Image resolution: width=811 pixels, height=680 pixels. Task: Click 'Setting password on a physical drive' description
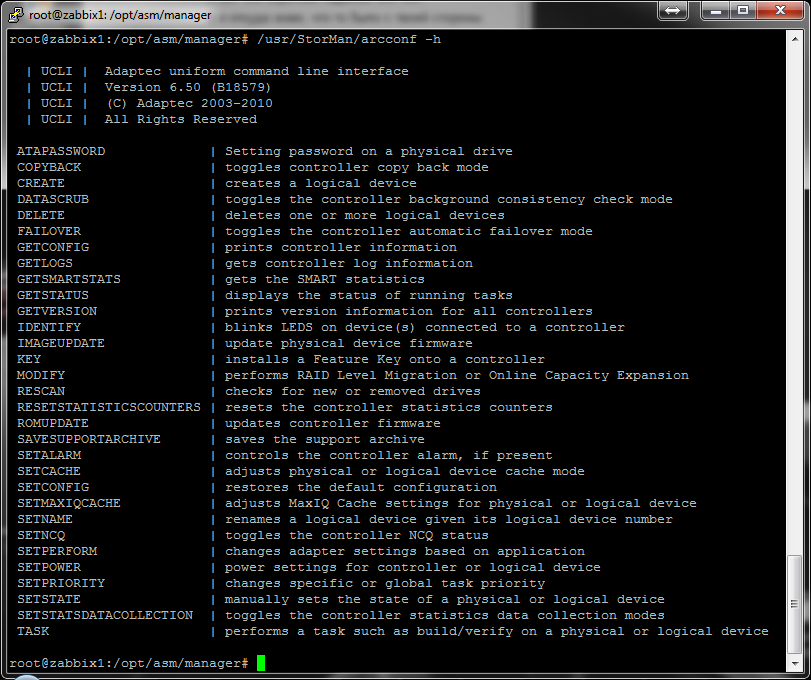[369, 152]
